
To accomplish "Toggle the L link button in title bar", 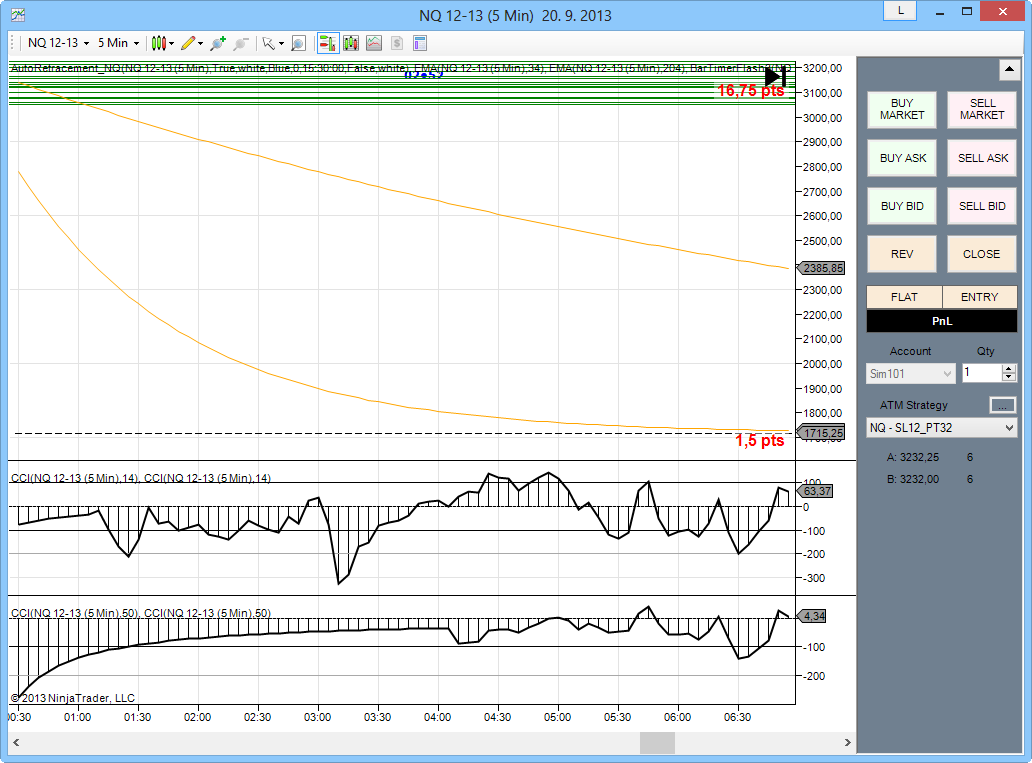I will (x=900, y=10).
